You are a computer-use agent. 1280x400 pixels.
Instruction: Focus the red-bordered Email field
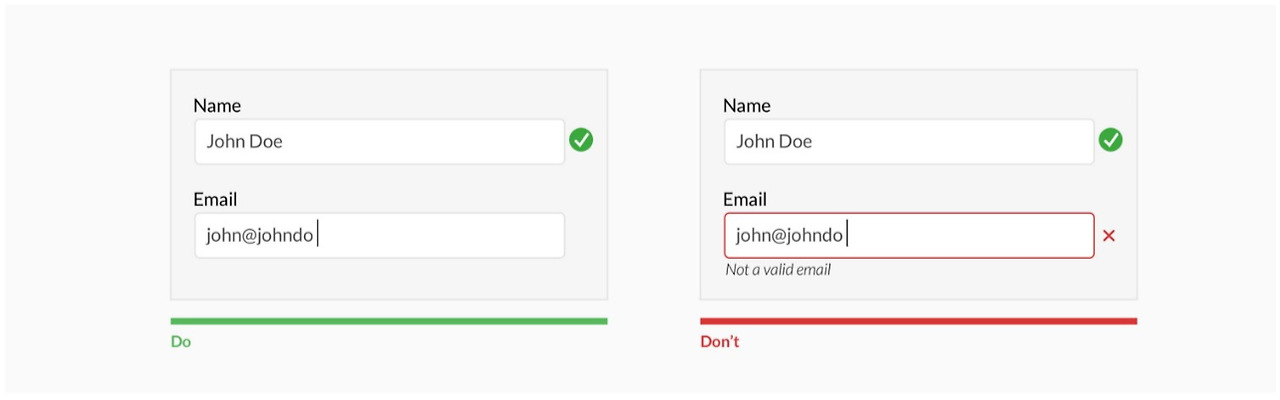[x=909, y=236]
